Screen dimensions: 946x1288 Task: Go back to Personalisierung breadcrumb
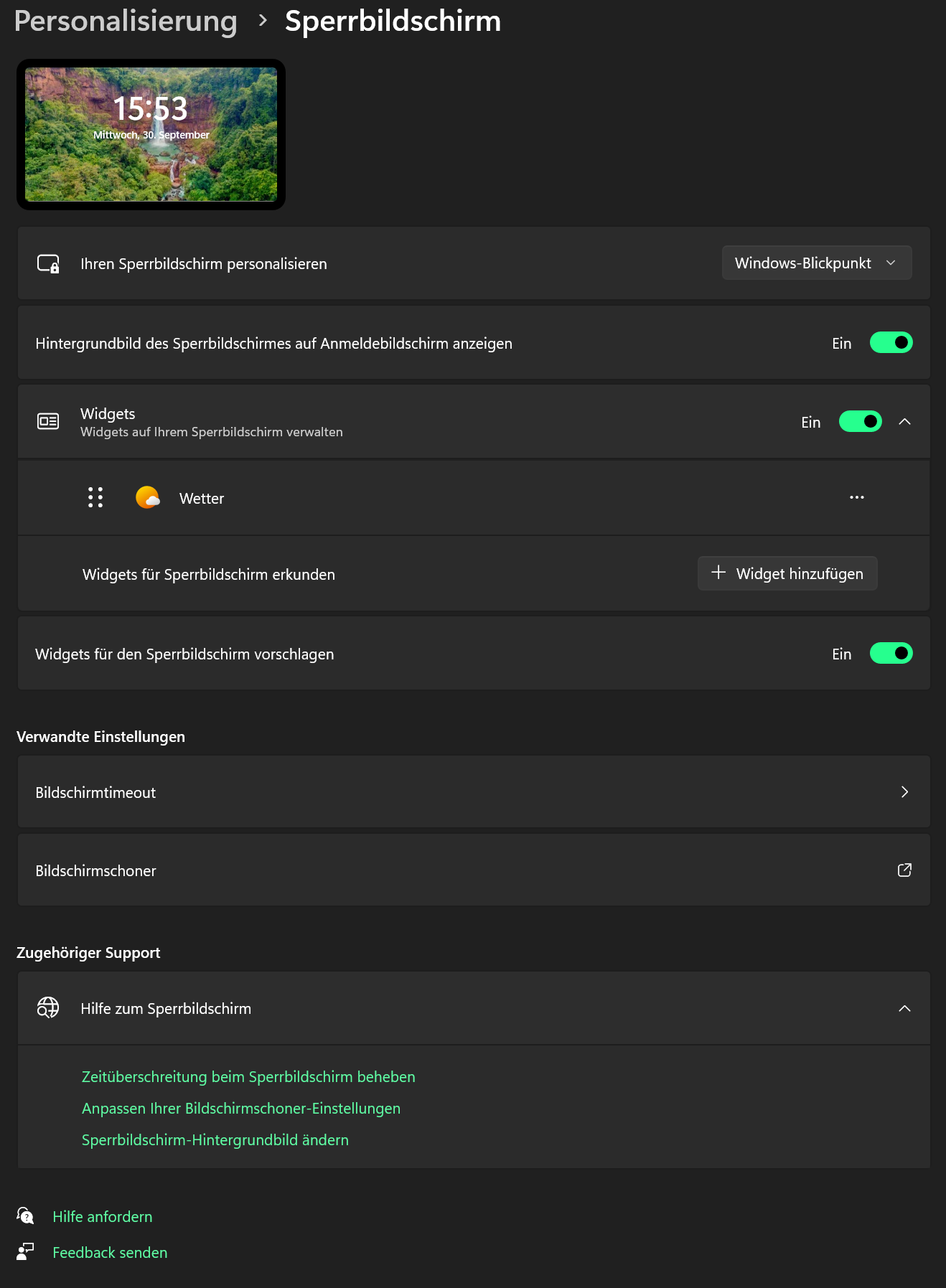pyautogui.click(x=126, y=22)
